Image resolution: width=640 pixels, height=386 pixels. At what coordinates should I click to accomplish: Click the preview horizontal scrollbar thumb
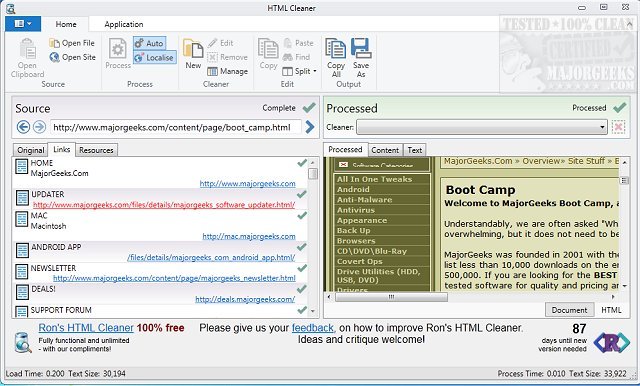[391, 297]
